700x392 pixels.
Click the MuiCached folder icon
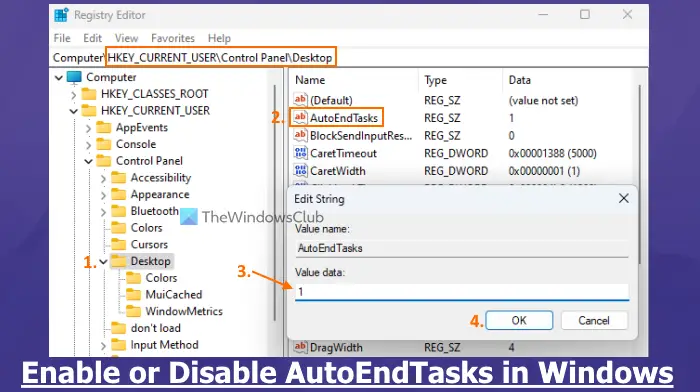point(133,294)
